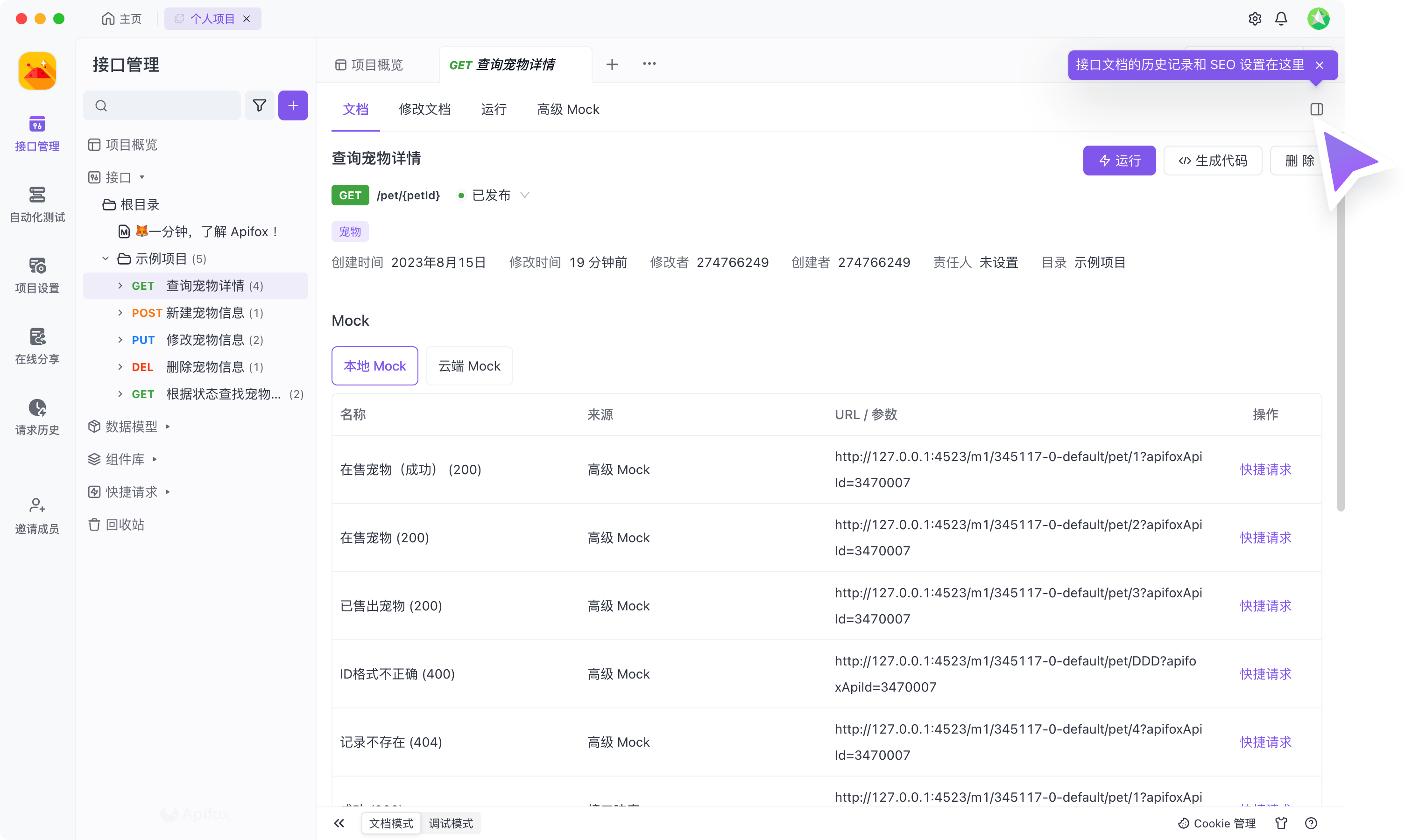This screenshot has height=840, width=1419.
Task: Expand DEL 删除宠物信息 tree item
Action: click(120, 367)
